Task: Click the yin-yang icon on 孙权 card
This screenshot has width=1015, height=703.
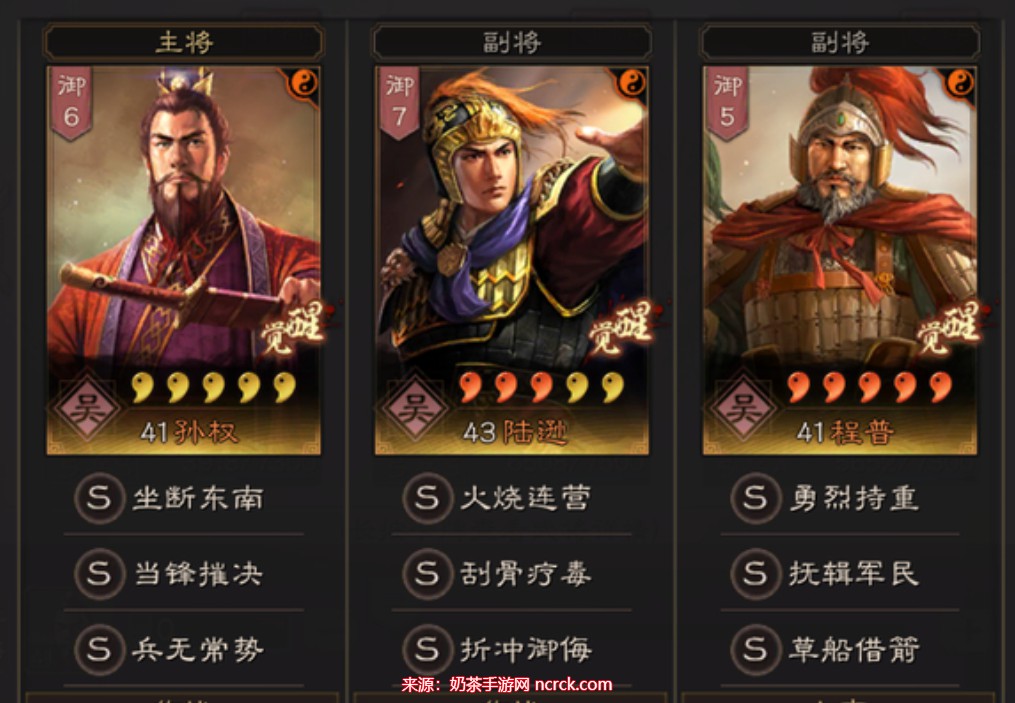Action: click(303, 83)
